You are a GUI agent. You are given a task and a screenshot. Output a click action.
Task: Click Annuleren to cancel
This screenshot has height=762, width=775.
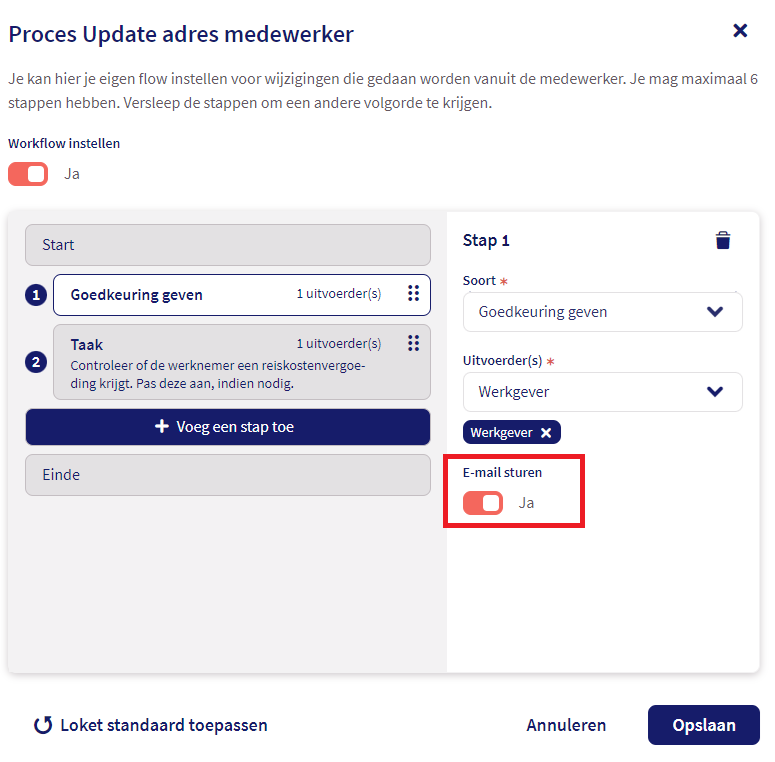tap(566, 725)
